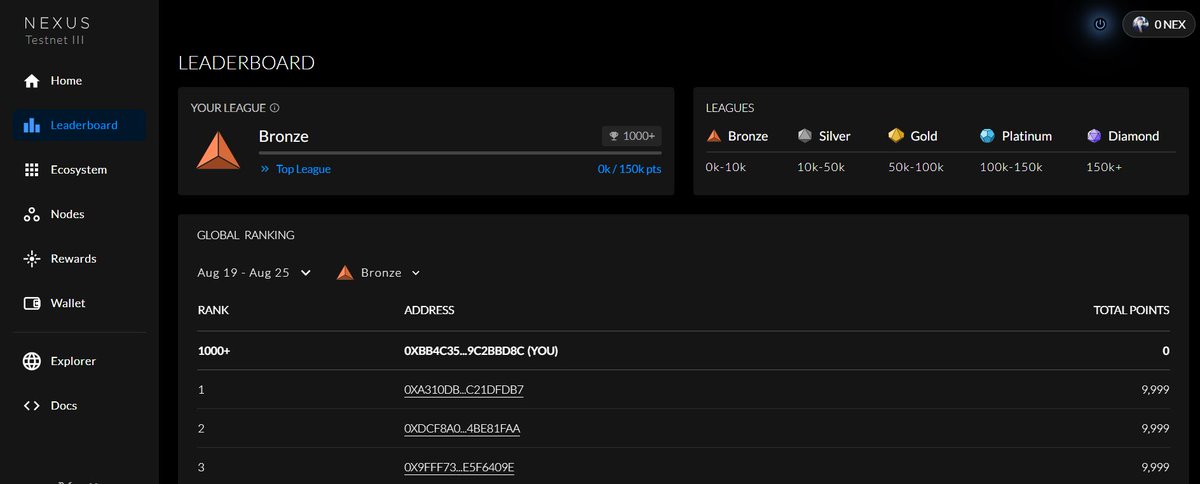The image size is (1200, 484).
Task: Click the Bronze triangle icon in Leagues panel
Action: tap(713, 136)
